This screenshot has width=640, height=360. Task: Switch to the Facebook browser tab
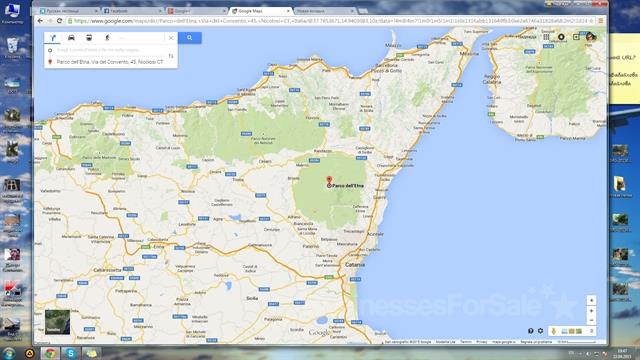(131, 11)
